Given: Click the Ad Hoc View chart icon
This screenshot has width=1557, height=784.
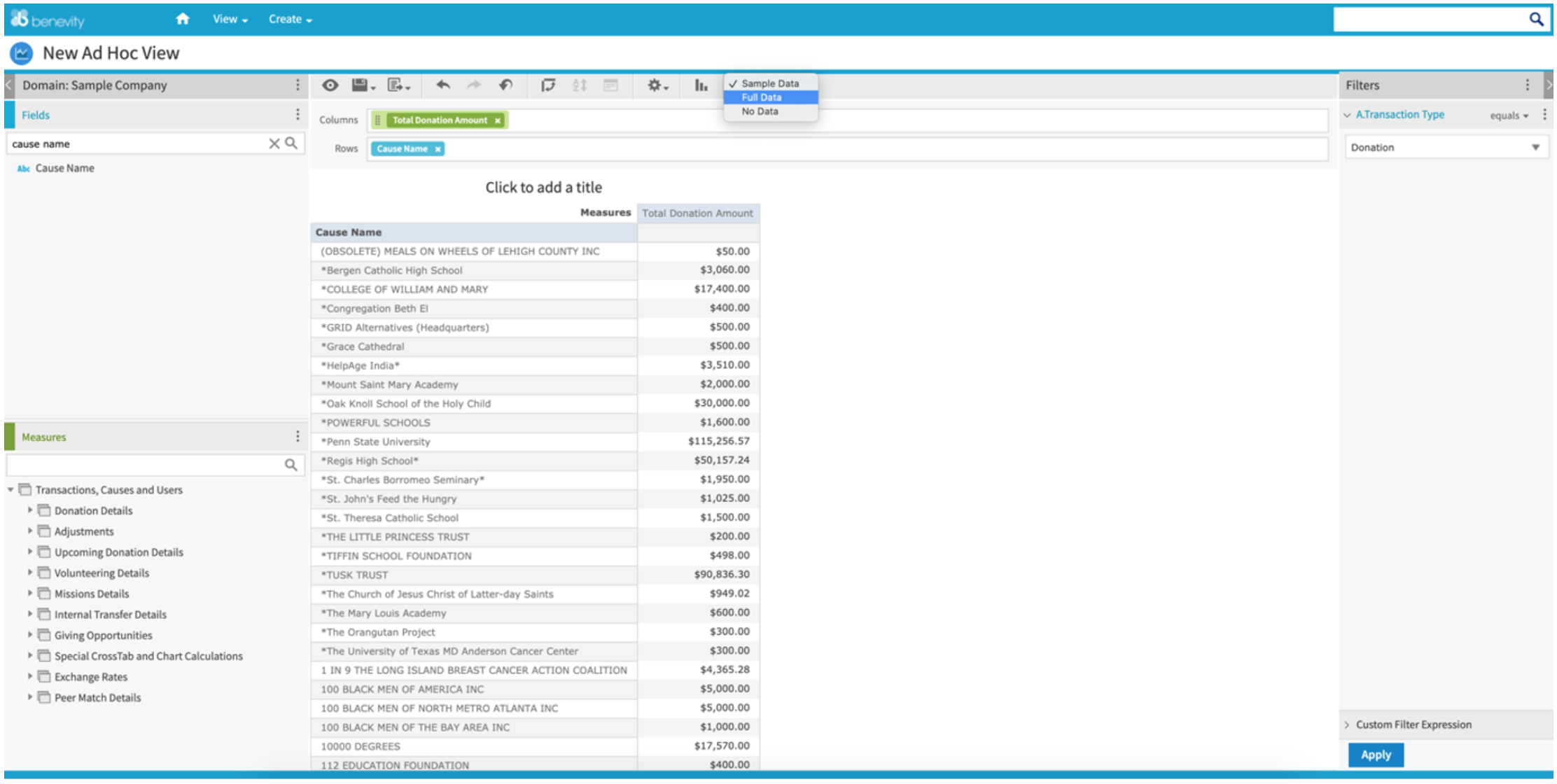Looking at the screenshot, I should pyautogui.click(x=22, y=53).
